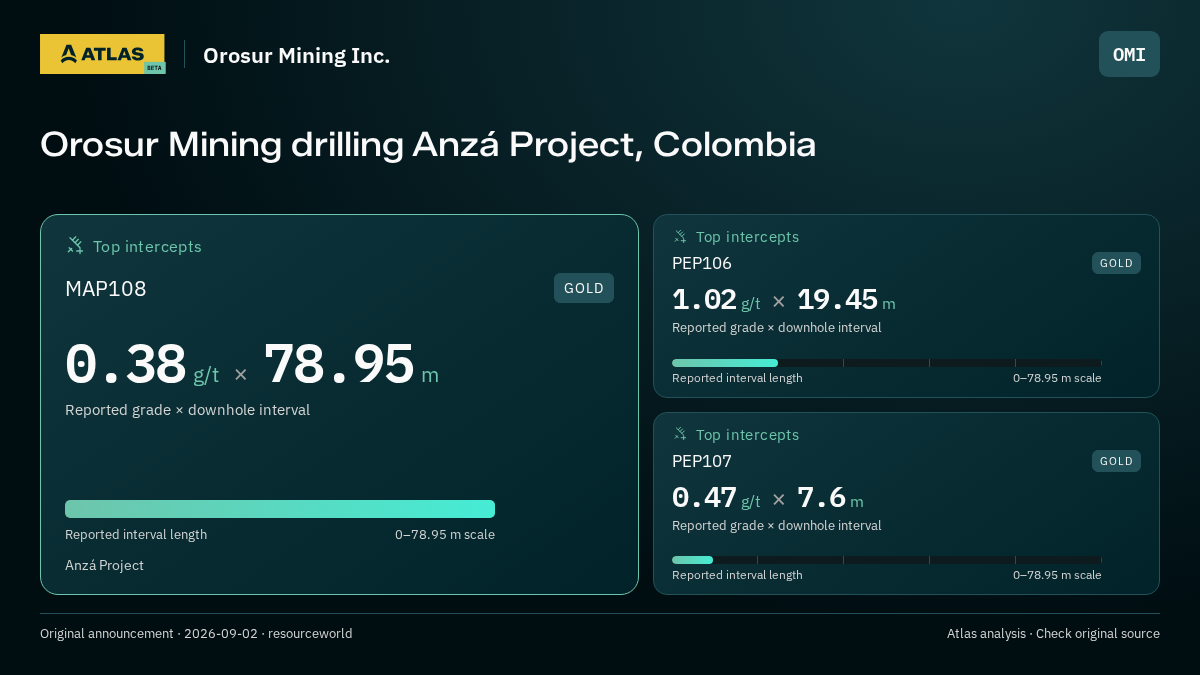Click the Atlas Beta logo

click(102, 54)
